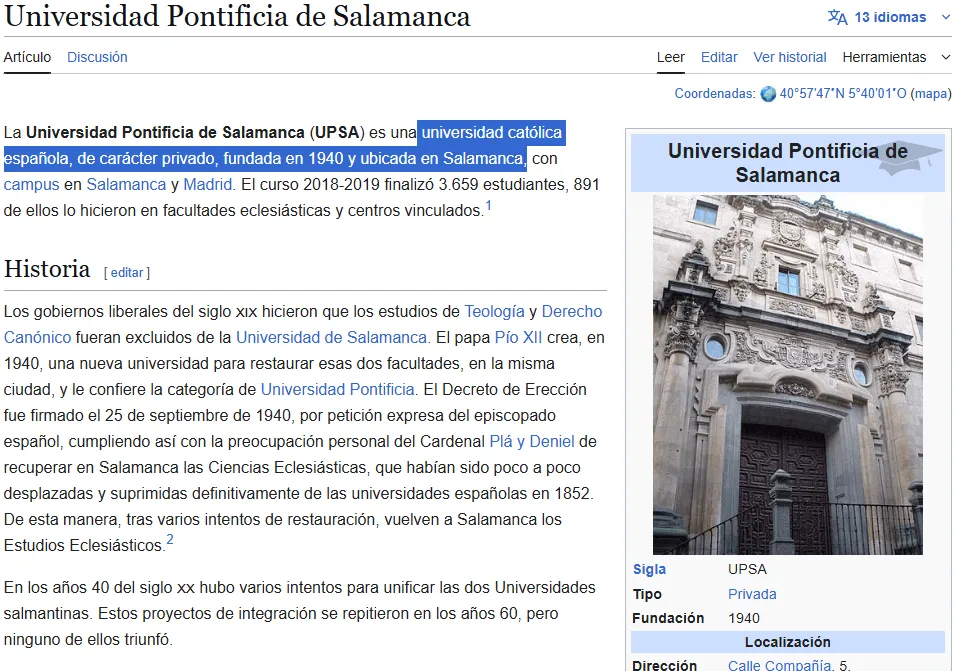
Task: Click the Tipo label in infobox
Action: click(x=647, y=594)
